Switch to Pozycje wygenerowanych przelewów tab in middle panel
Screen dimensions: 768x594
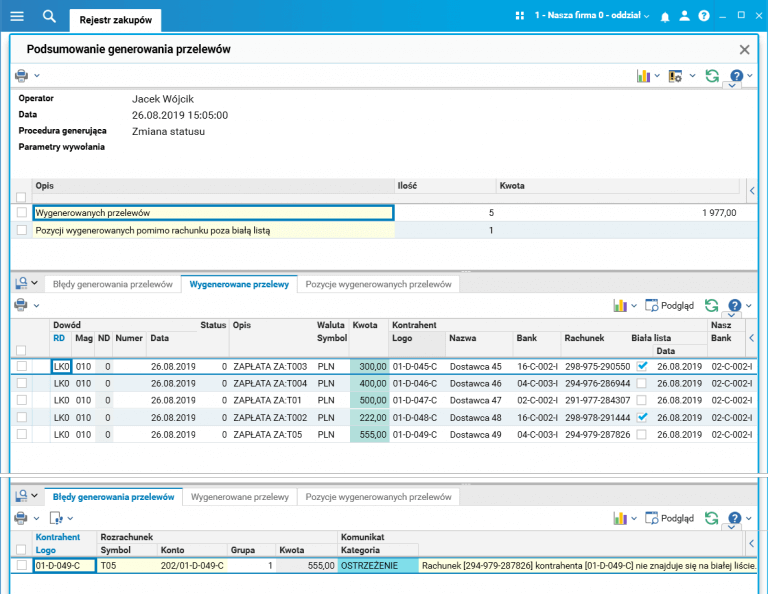[378, 284]
